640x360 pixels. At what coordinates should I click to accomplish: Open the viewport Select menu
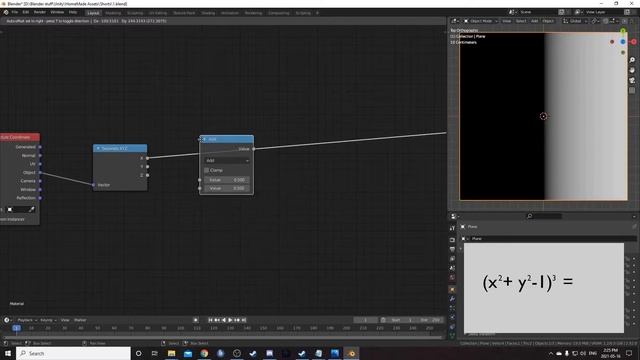521,21
